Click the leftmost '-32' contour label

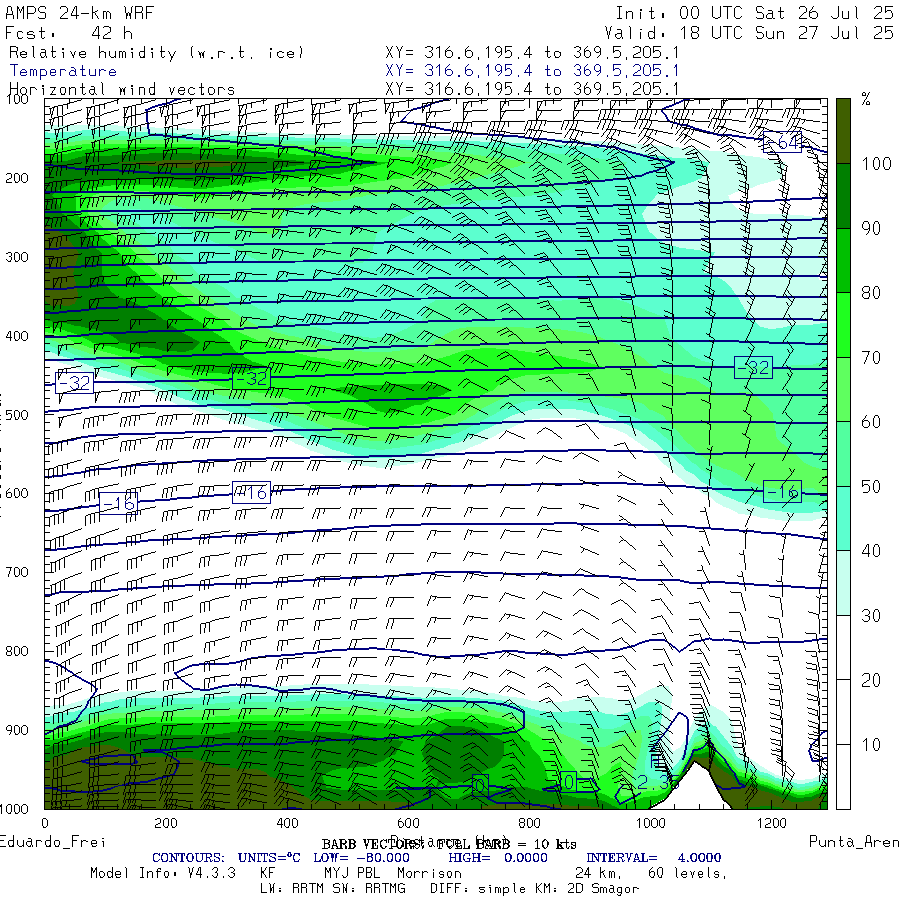tap(75, 382)
